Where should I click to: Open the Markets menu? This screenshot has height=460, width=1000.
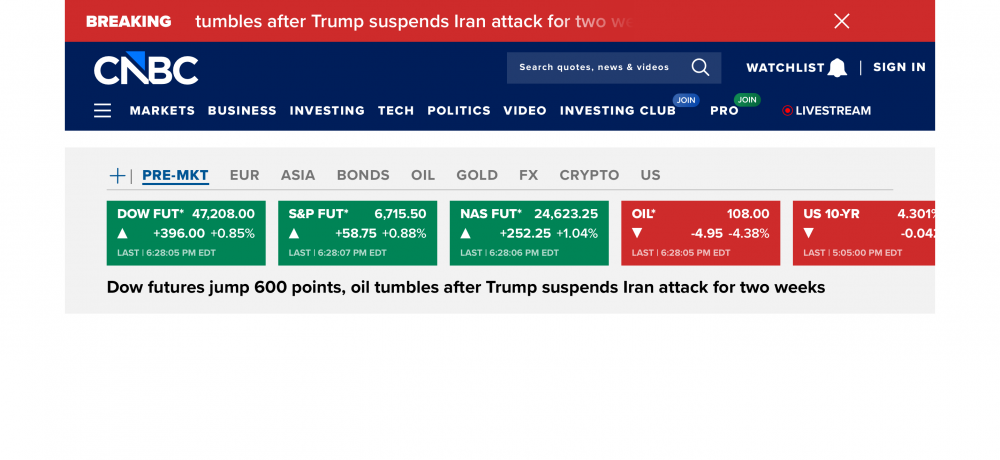pos(162,111)
